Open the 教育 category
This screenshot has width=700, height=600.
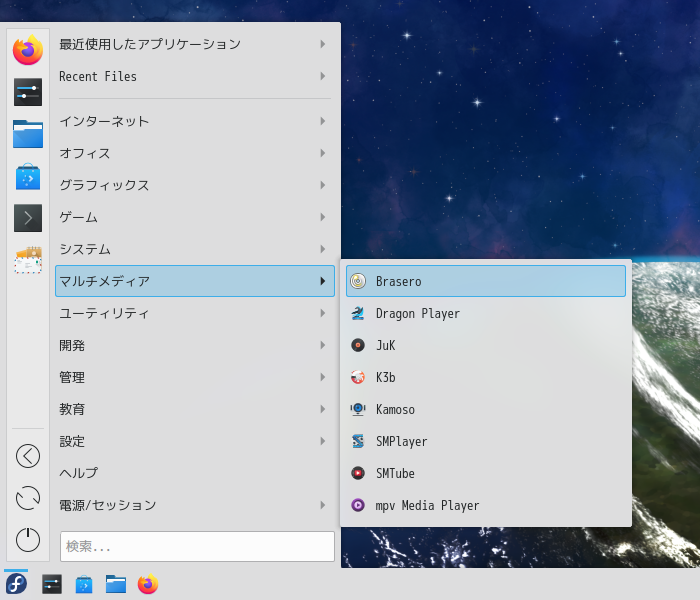(x=195, y=409)
